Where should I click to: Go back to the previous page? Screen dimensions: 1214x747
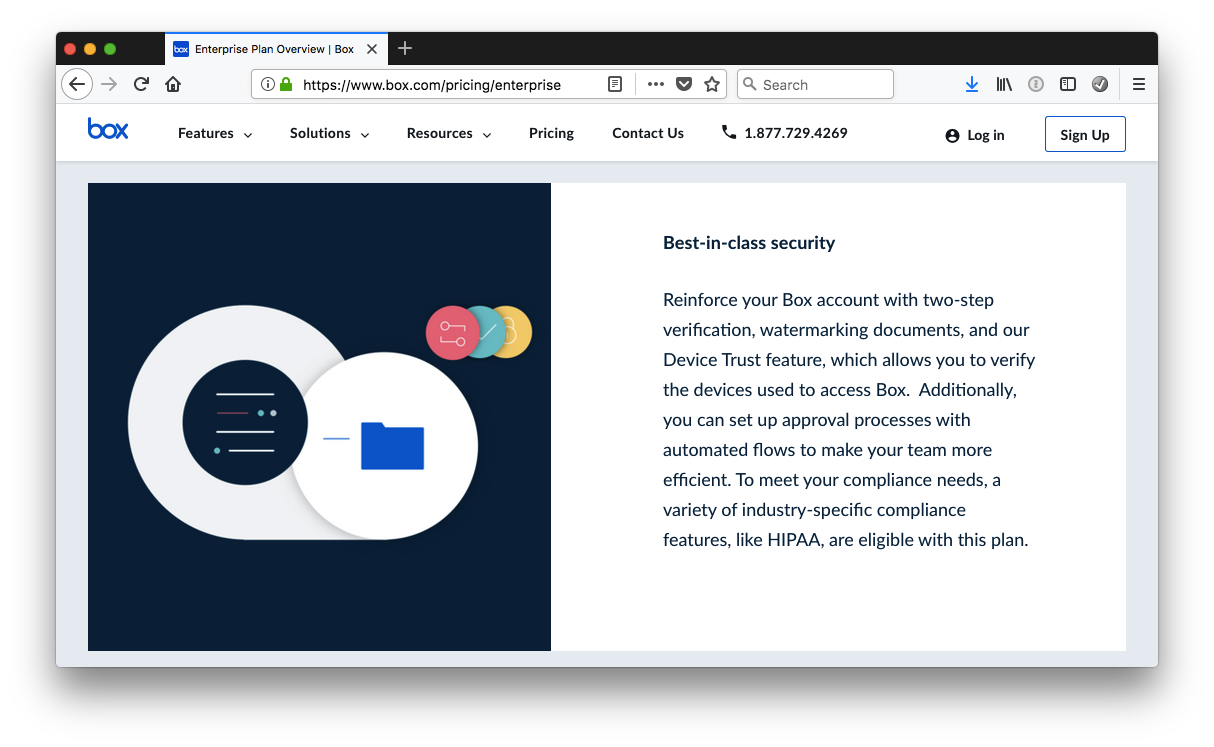[x=77, y=85]
